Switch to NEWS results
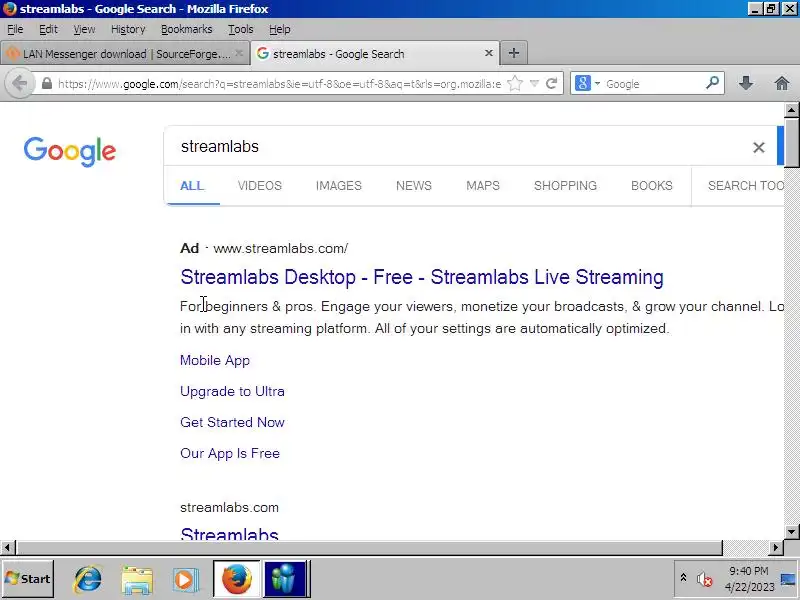The image size is (800, 600). pyautogui.click(x=414, y=186)
